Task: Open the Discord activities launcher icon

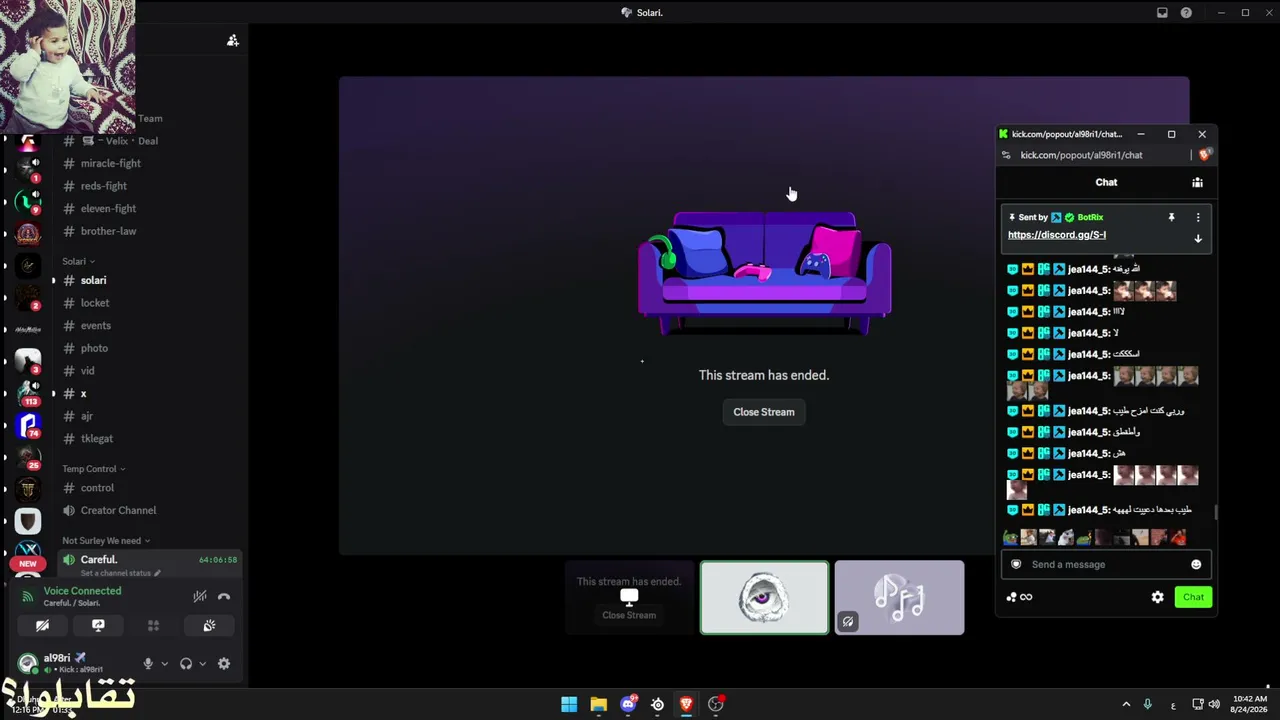Action: coord(153,625)
